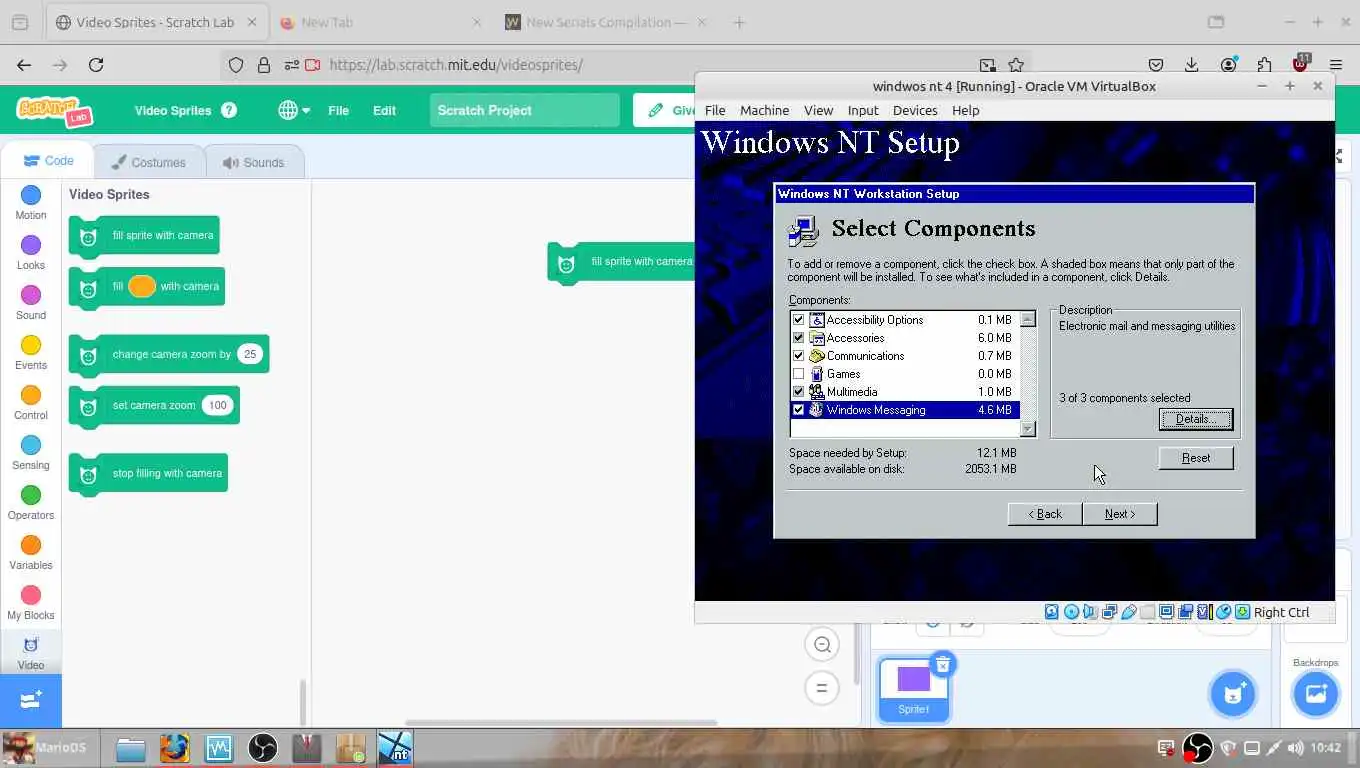Open the language globe dropdown
1360x768 pixels.
[x=294, y=110]
